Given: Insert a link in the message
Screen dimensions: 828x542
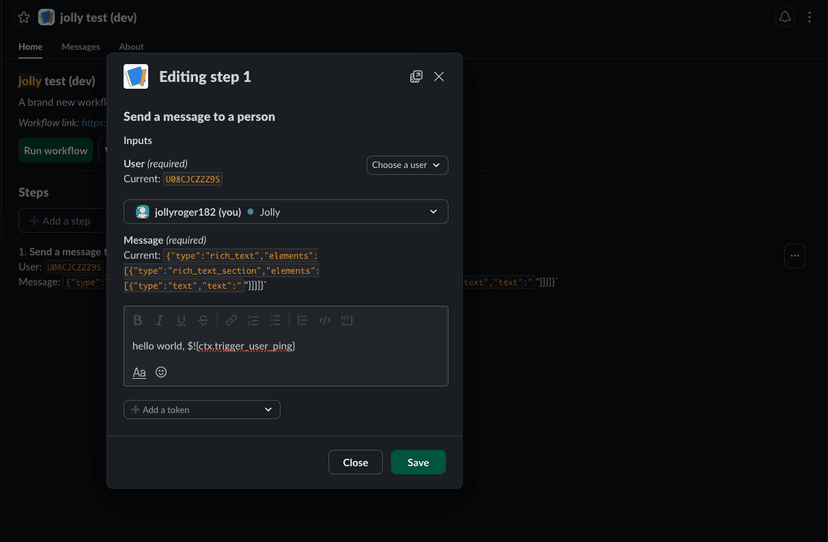Looking at the screenshot, I should point(231,320).
